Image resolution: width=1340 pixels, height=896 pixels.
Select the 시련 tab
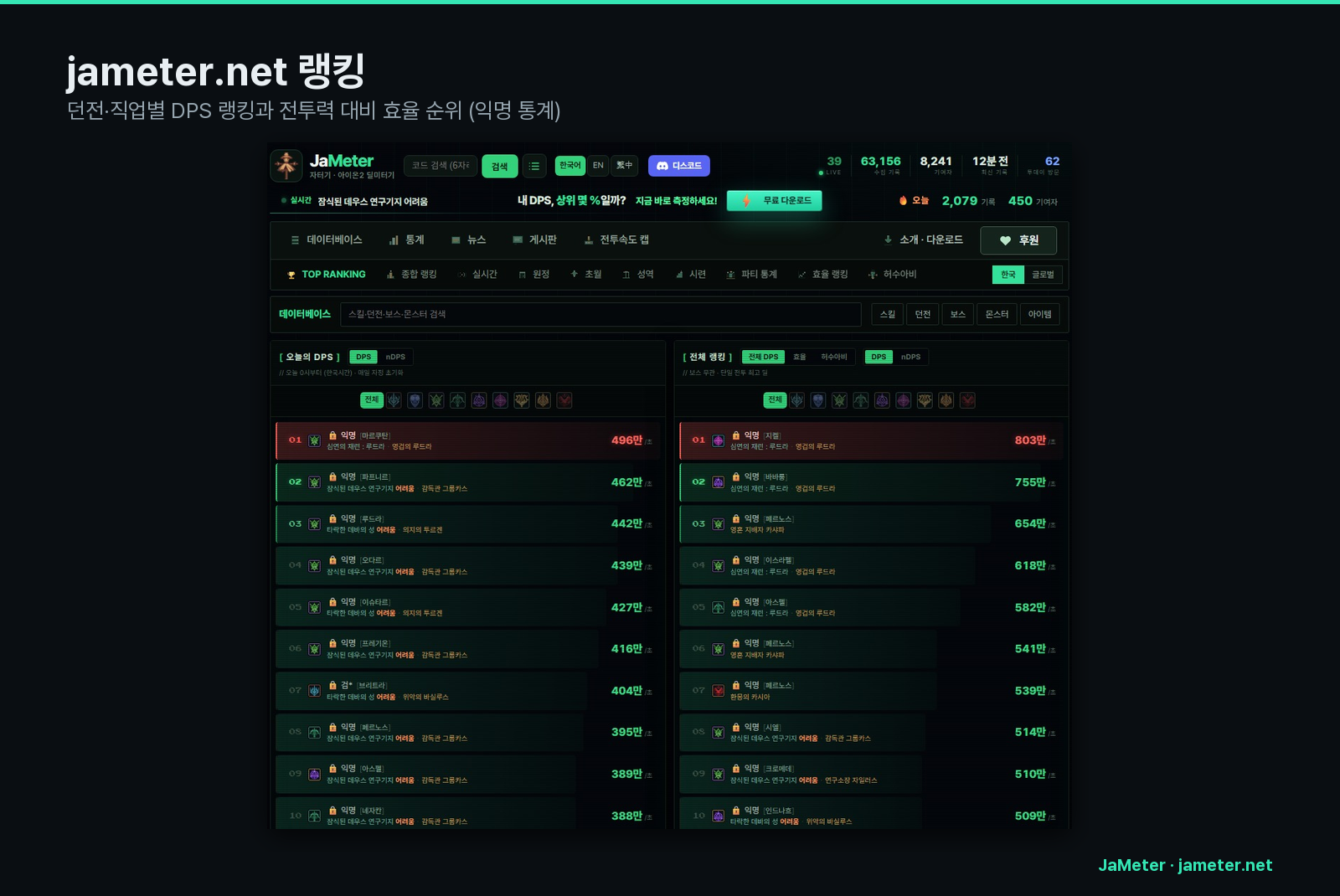[x=691, y=275]
